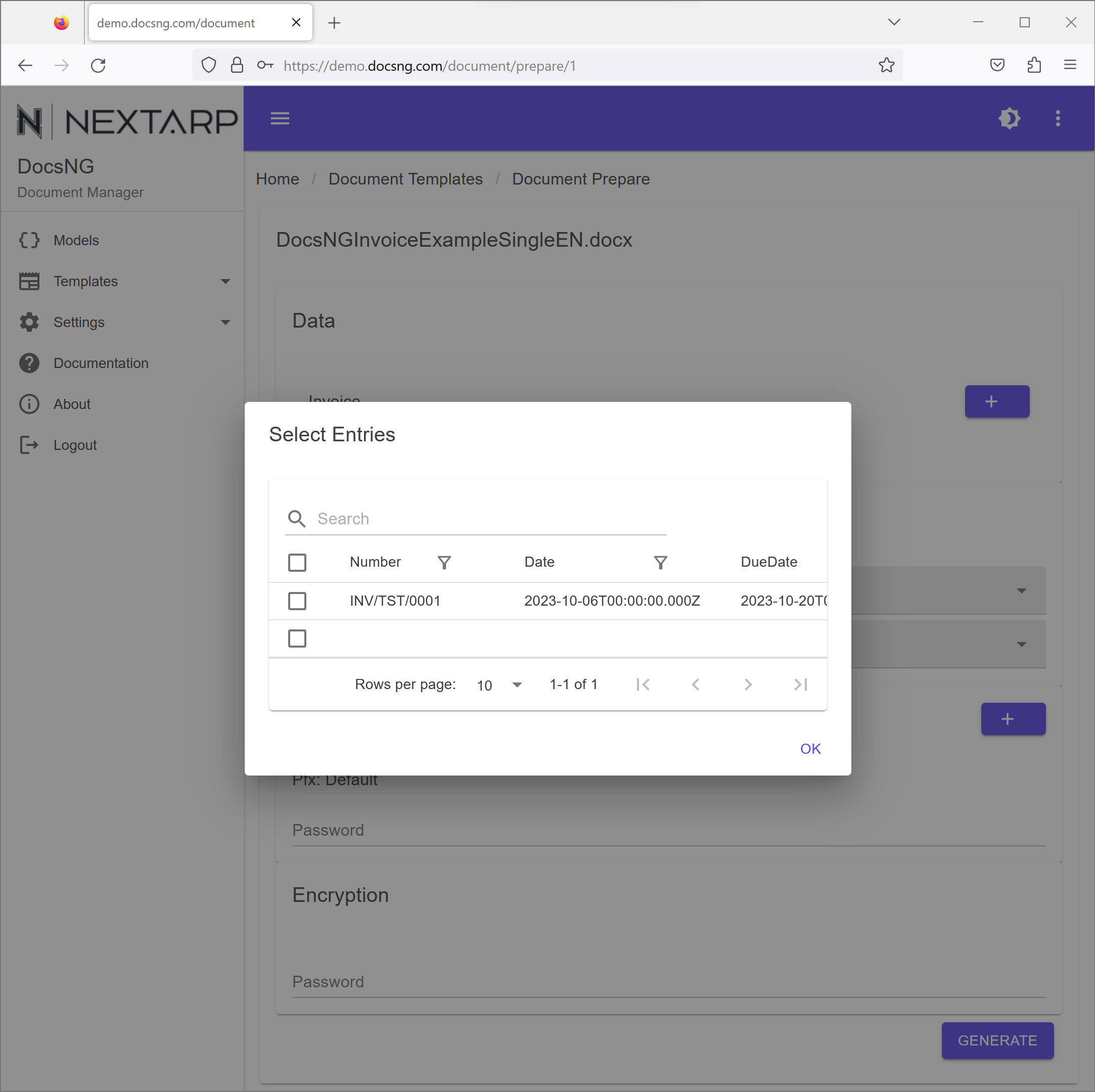This screenshot has height=1092, width=1095.
Task: Check the select-all entries checkbox
Action: coord(297,562)
